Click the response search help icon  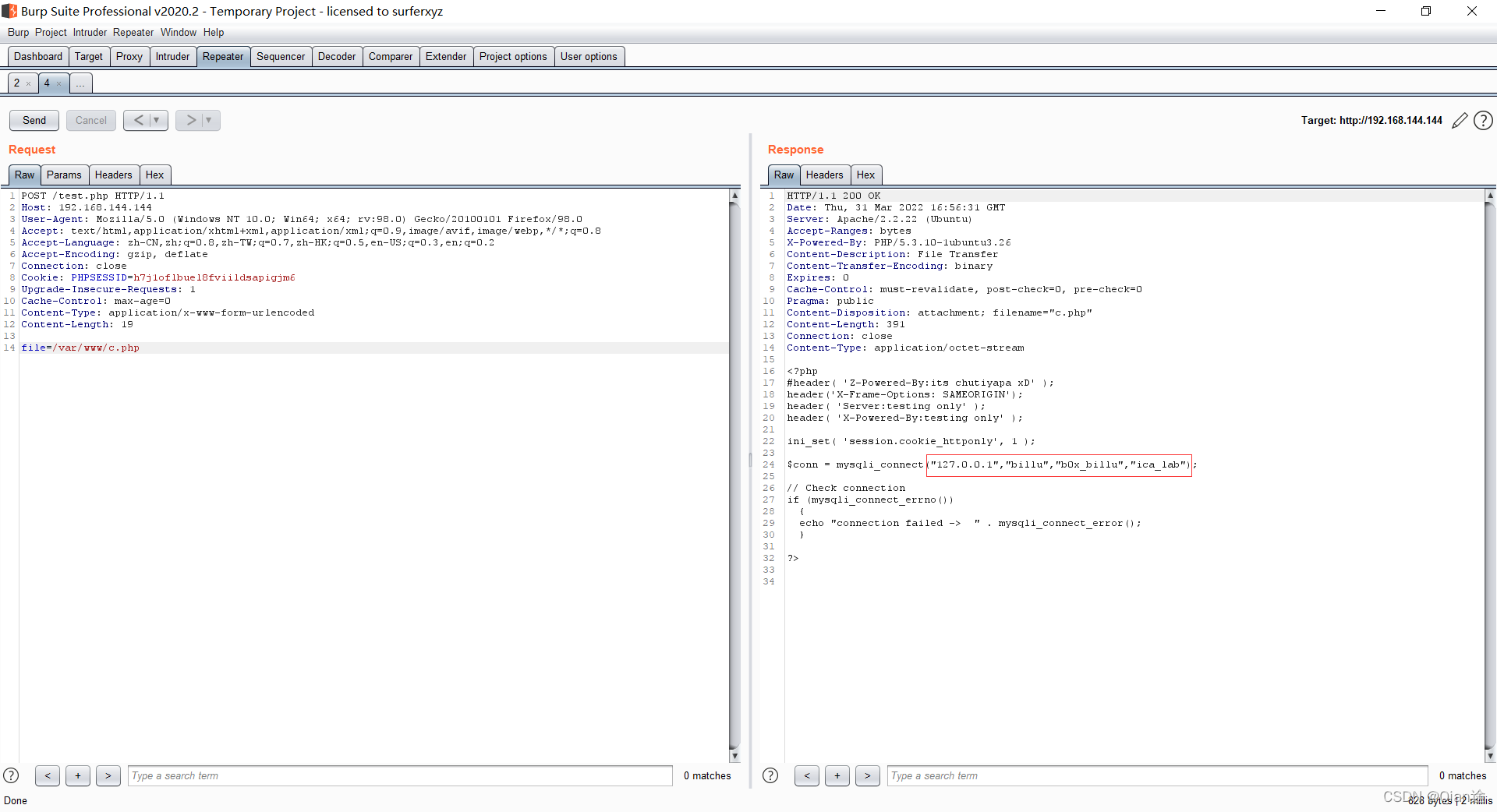tap(770, 775)
